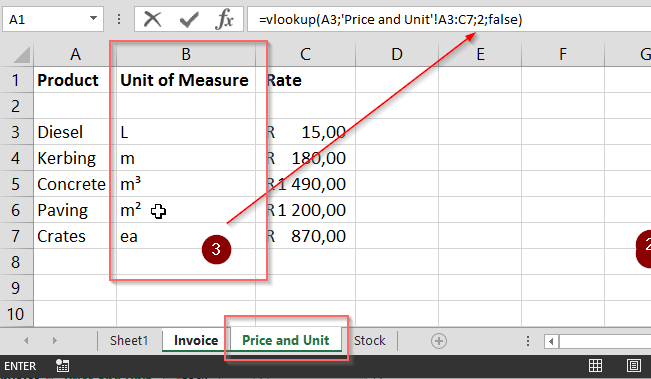Cancel the formula entry with X icon
The width and height of the screenshot is (651, 379).
coord(152,20)
